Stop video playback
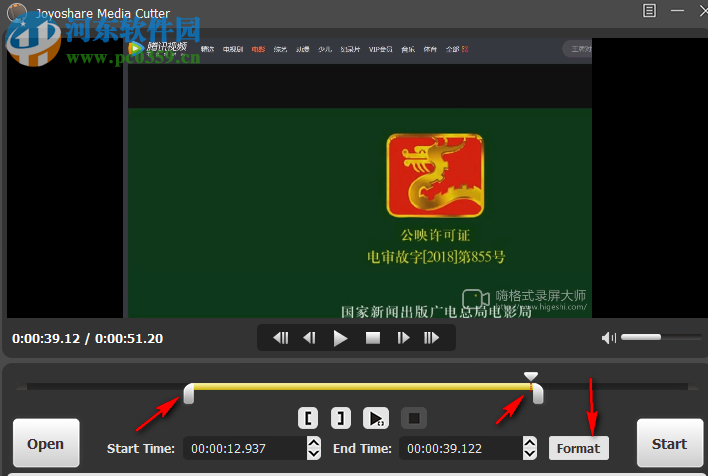Viewport: 708px width, 476px height. click(x=373, y=338)
